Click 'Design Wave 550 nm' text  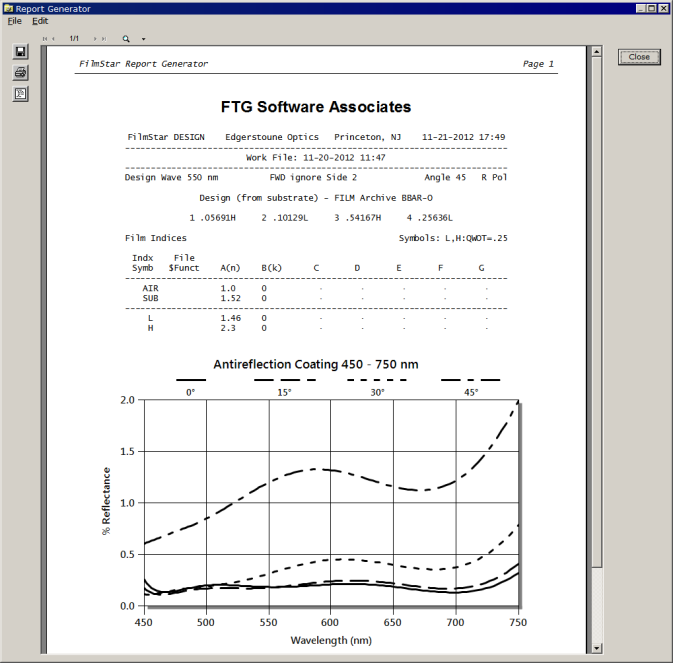[x=171, y=177]
